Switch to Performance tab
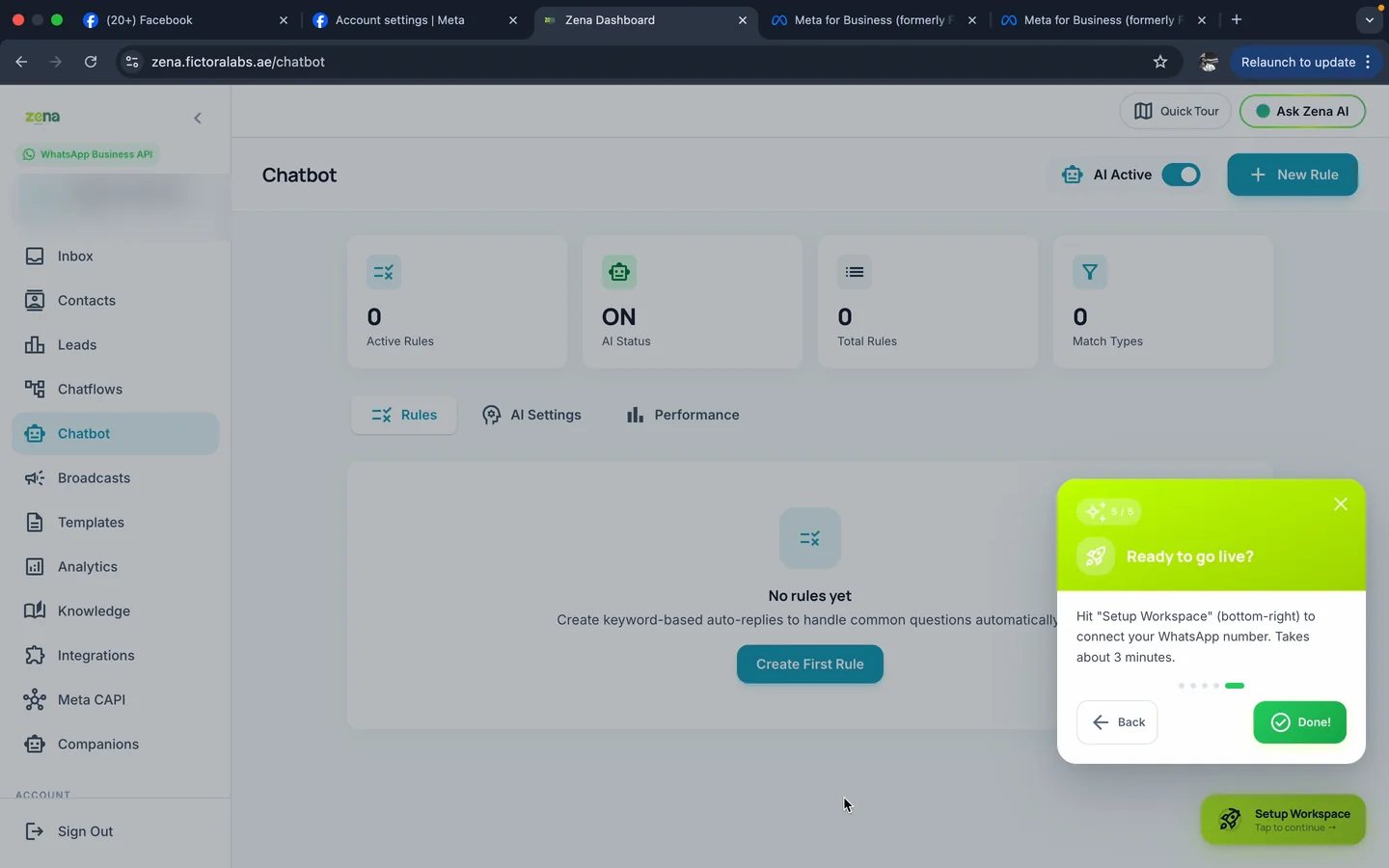 [x=683, y=415]
